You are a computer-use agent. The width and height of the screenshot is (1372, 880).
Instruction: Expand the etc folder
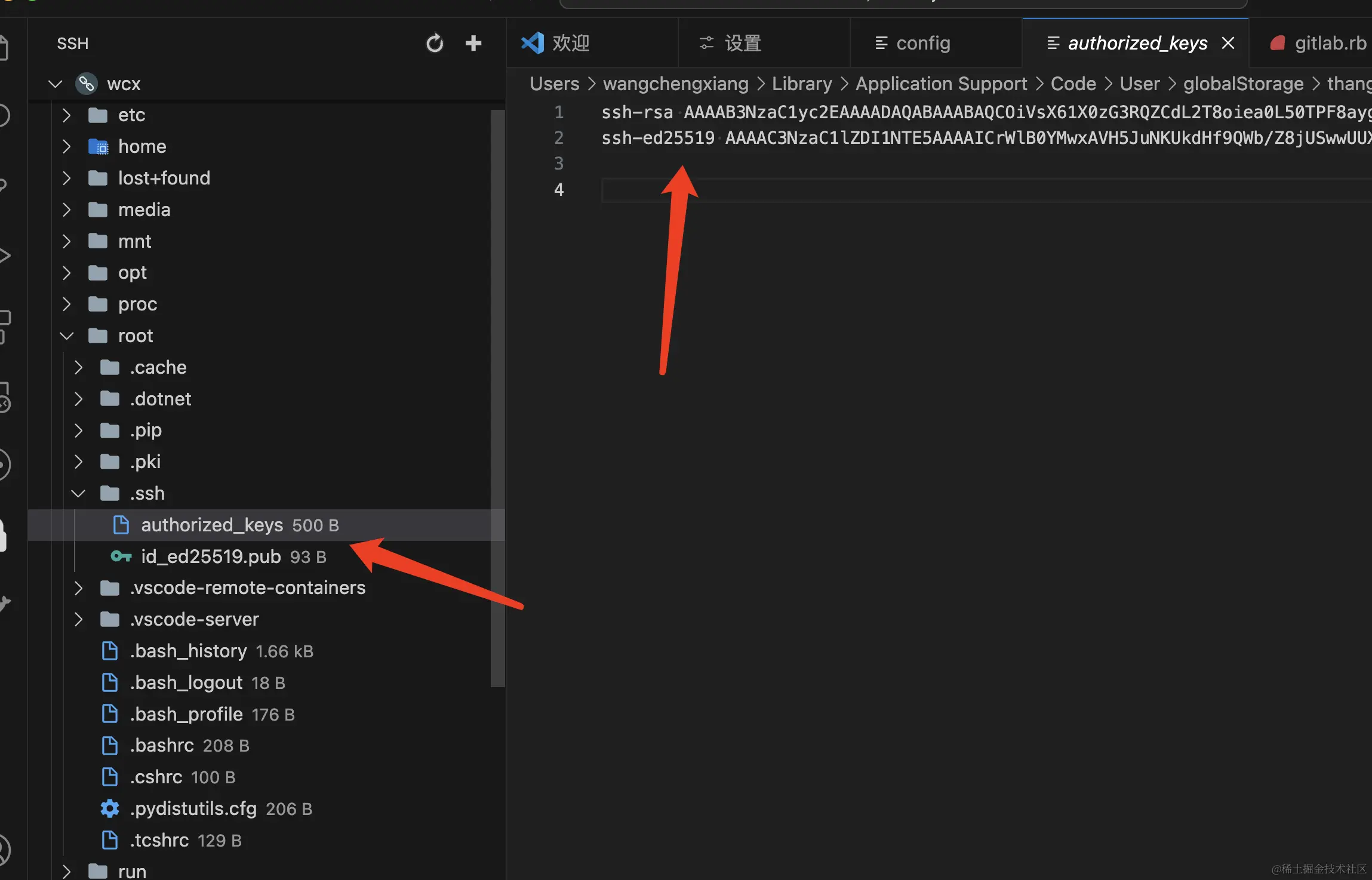[x=67, y=115]
